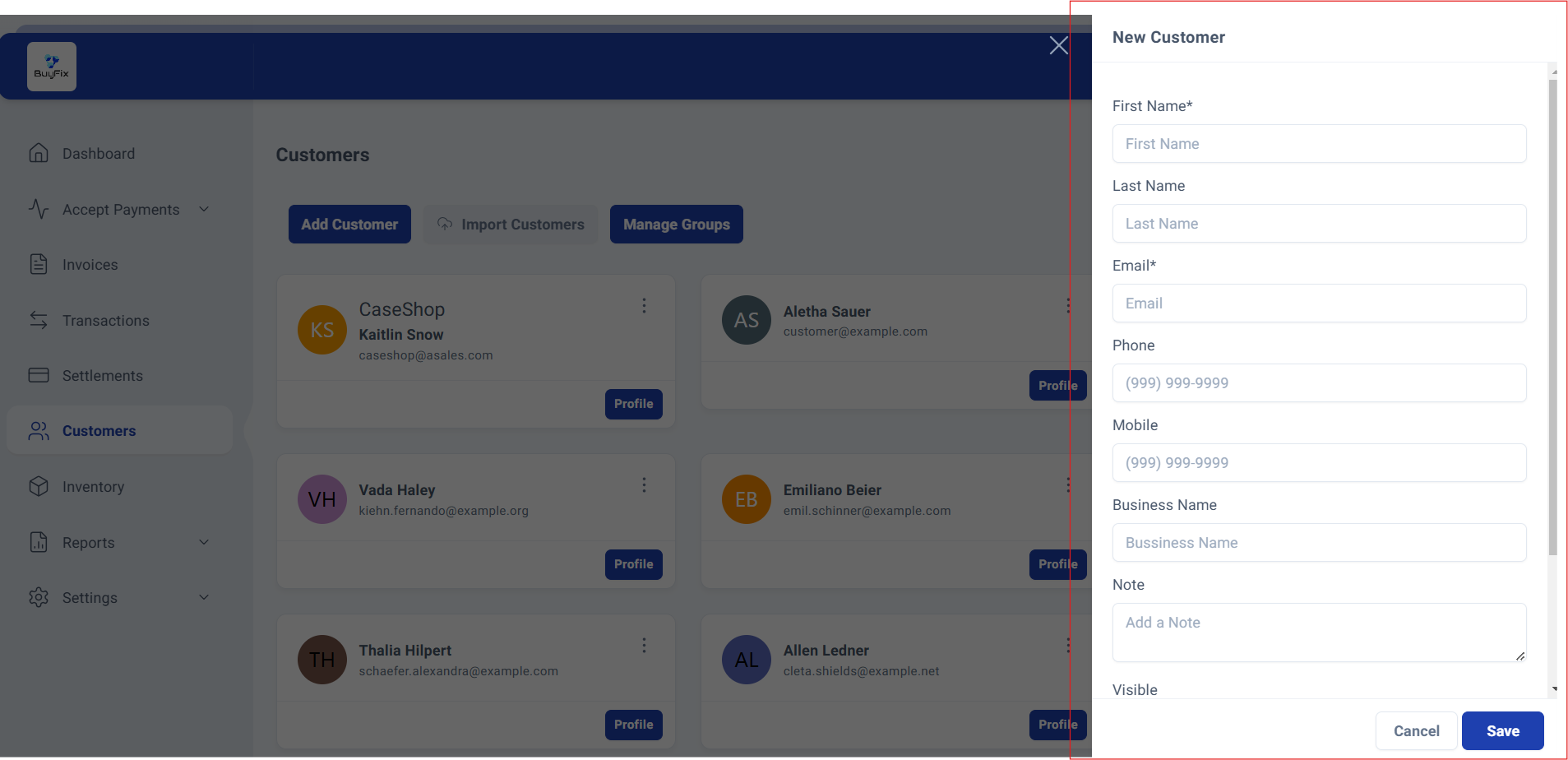Click the Manage Groups button
The width and height of the screenshot is (1568, 760).
[677, 224]
